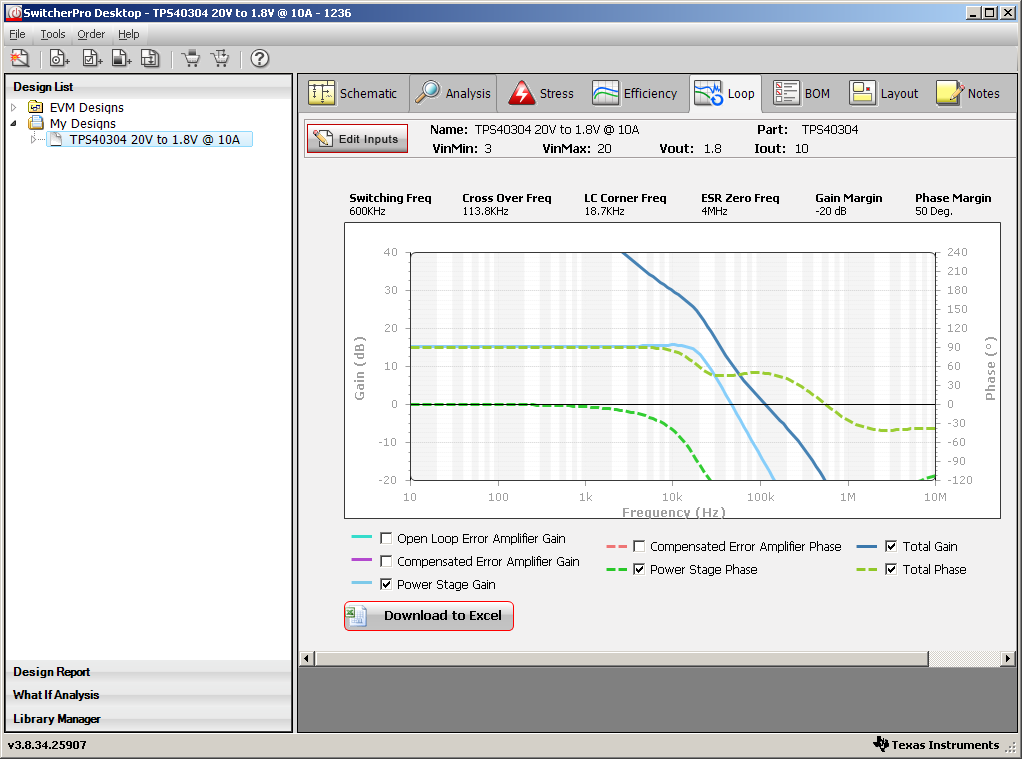This screenshot has height=759, width=1022.
Task: Switch to the Efficiency tab
Action: point(635,93)
